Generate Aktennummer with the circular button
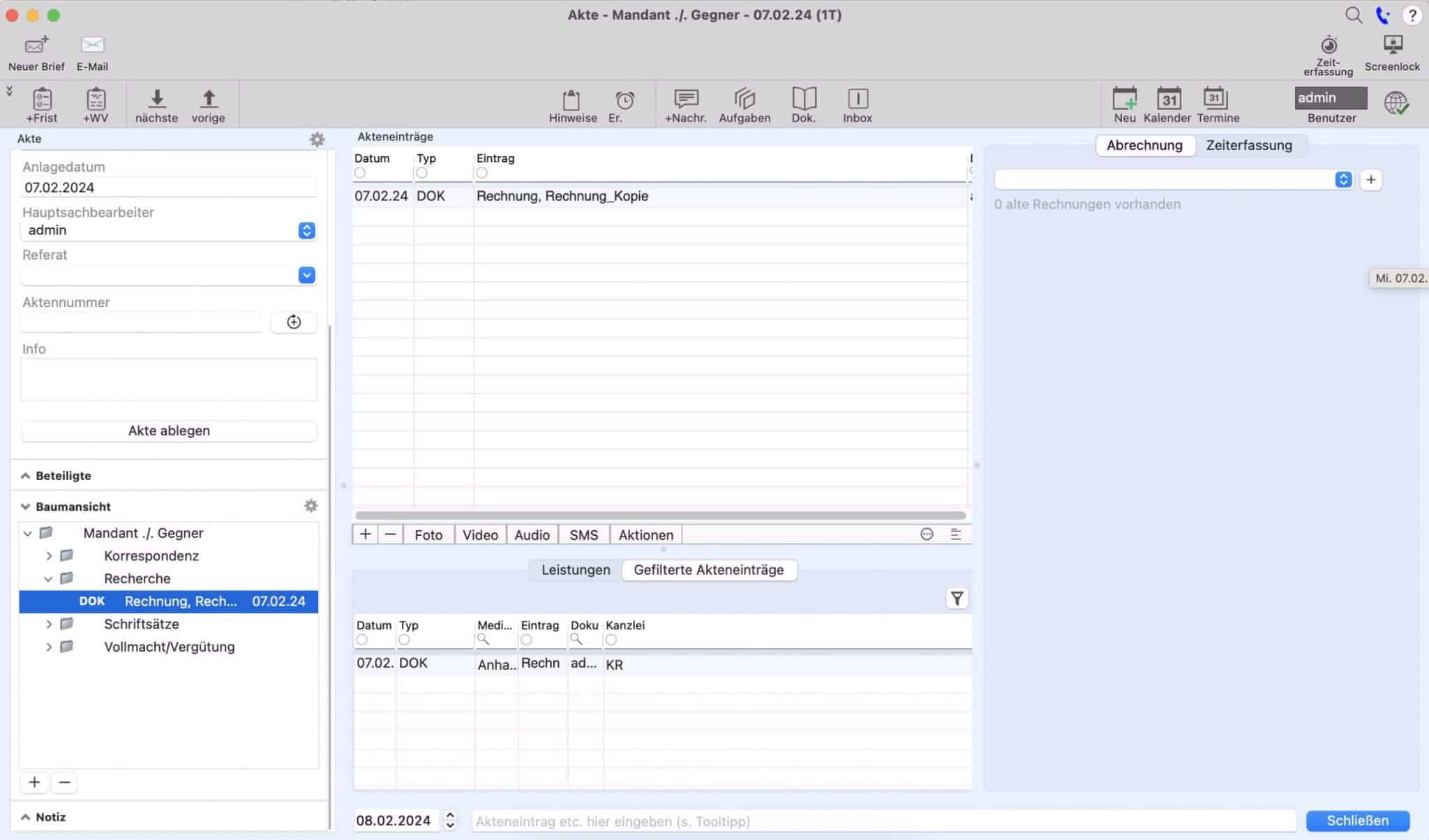1429x840 pixels. click(x=294, y=322)
